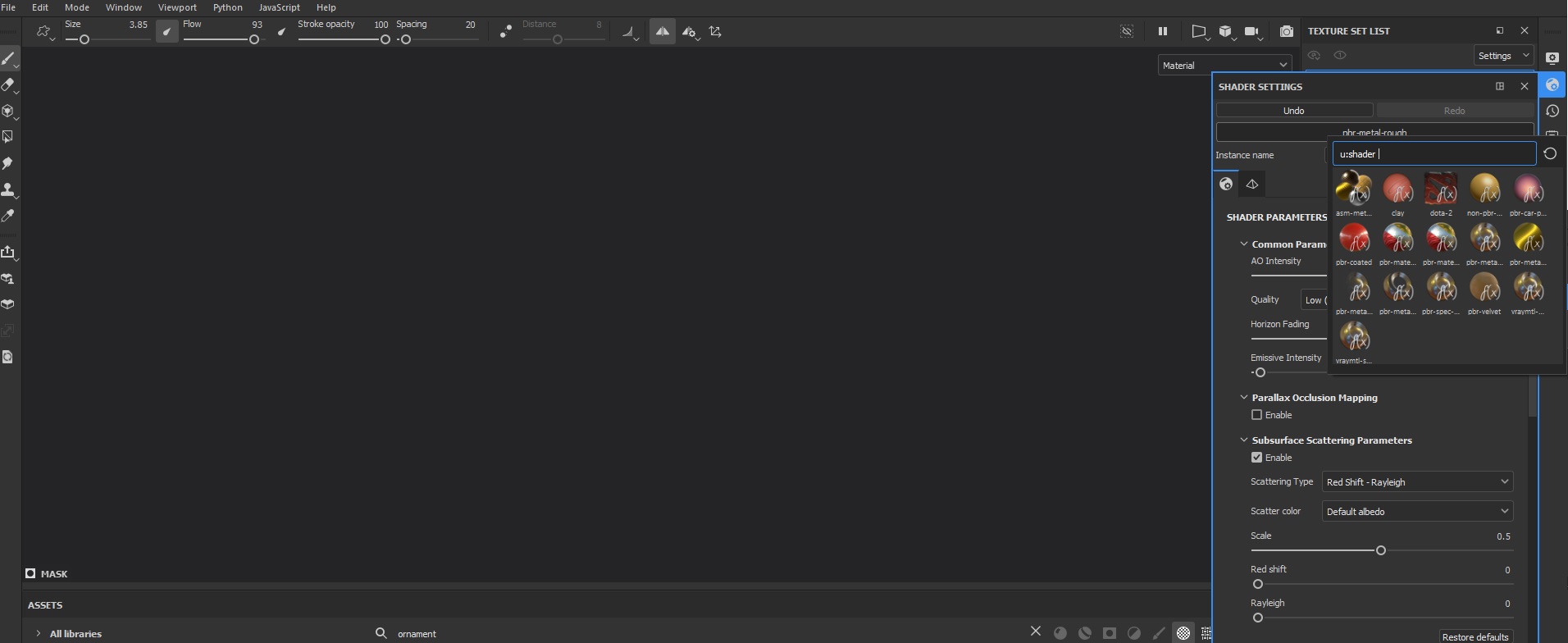
Task: Open symmetry settings icon
Action: point(691,32)
